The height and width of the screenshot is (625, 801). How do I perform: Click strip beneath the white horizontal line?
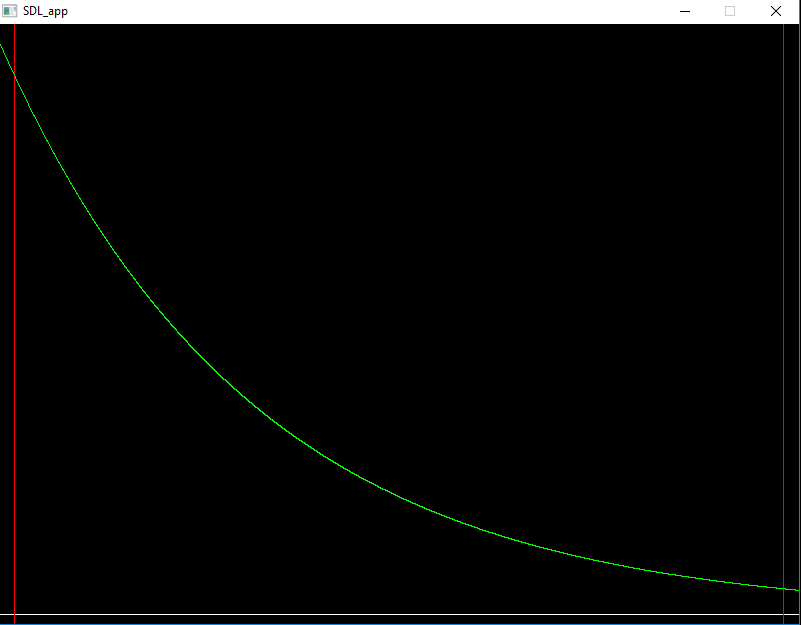coord(400,619)
